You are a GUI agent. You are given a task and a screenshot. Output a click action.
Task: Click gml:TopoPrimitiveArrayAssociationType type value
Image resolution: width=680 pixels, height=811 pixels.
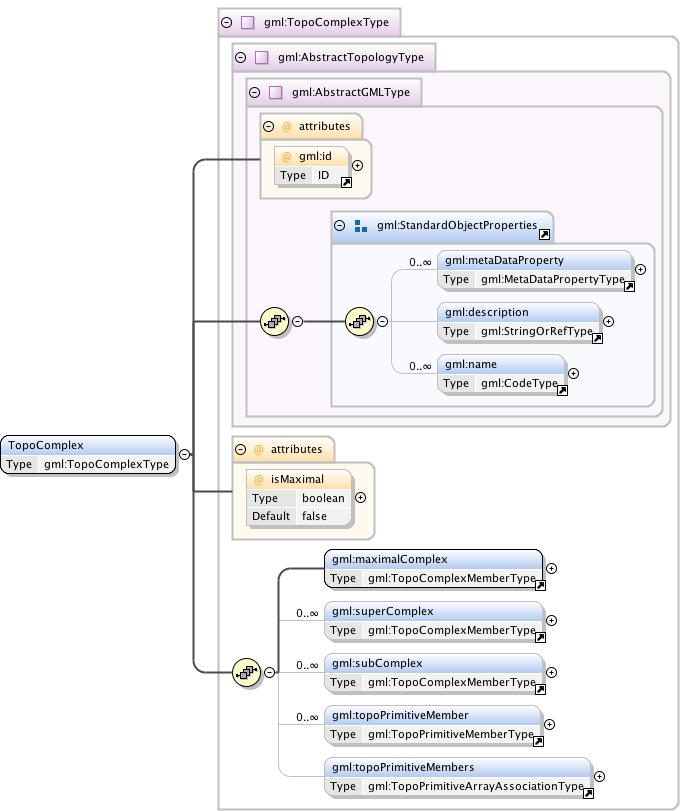(476, 786)
